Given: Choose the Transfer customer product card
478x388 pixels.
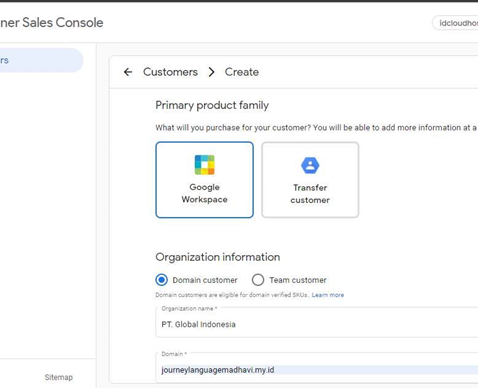Looking at the screenshot, I should [x=310, y=180].
